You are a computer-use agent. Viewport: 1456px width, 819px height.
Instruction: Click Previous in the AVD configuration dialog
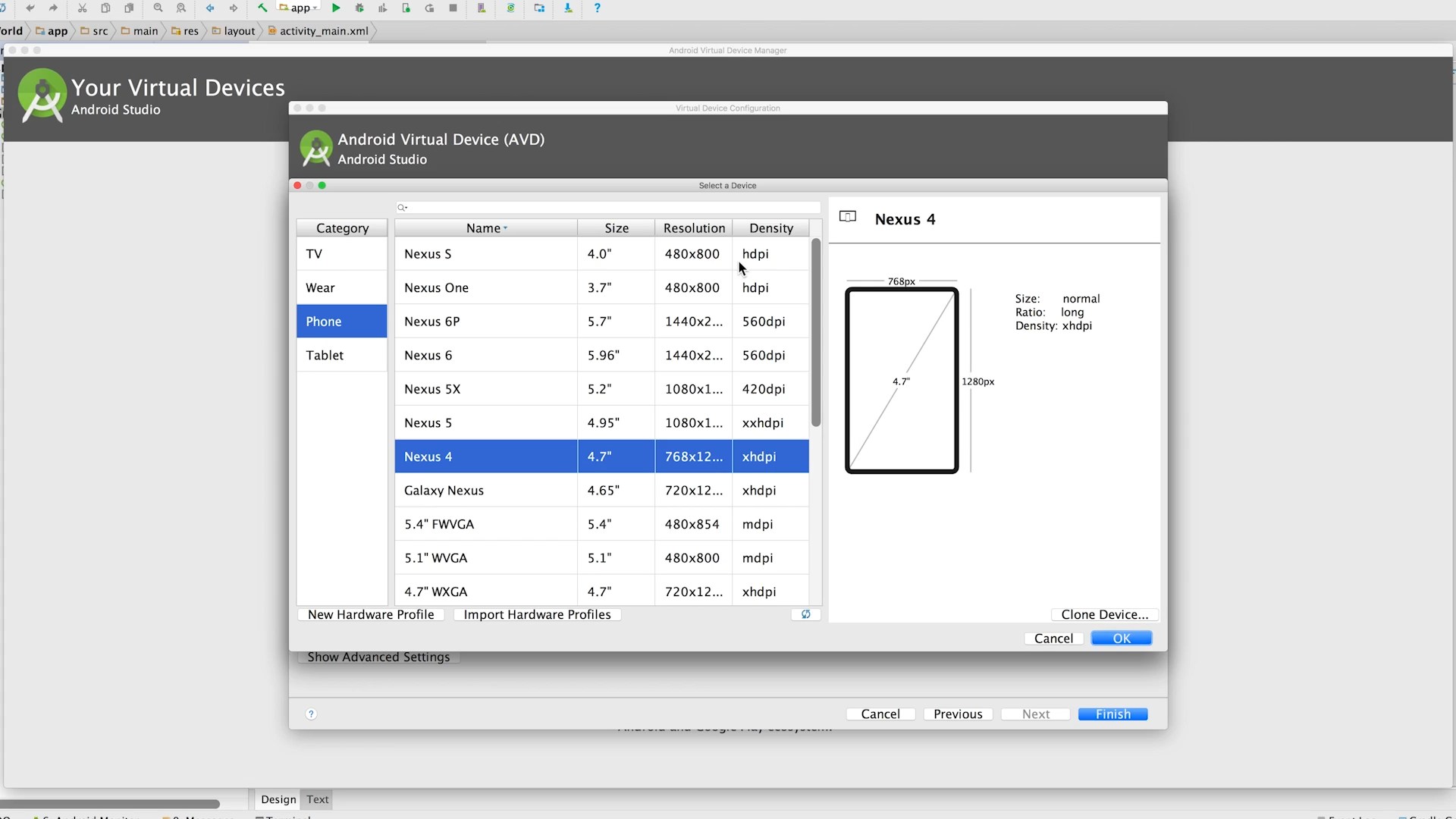point(958,714)
